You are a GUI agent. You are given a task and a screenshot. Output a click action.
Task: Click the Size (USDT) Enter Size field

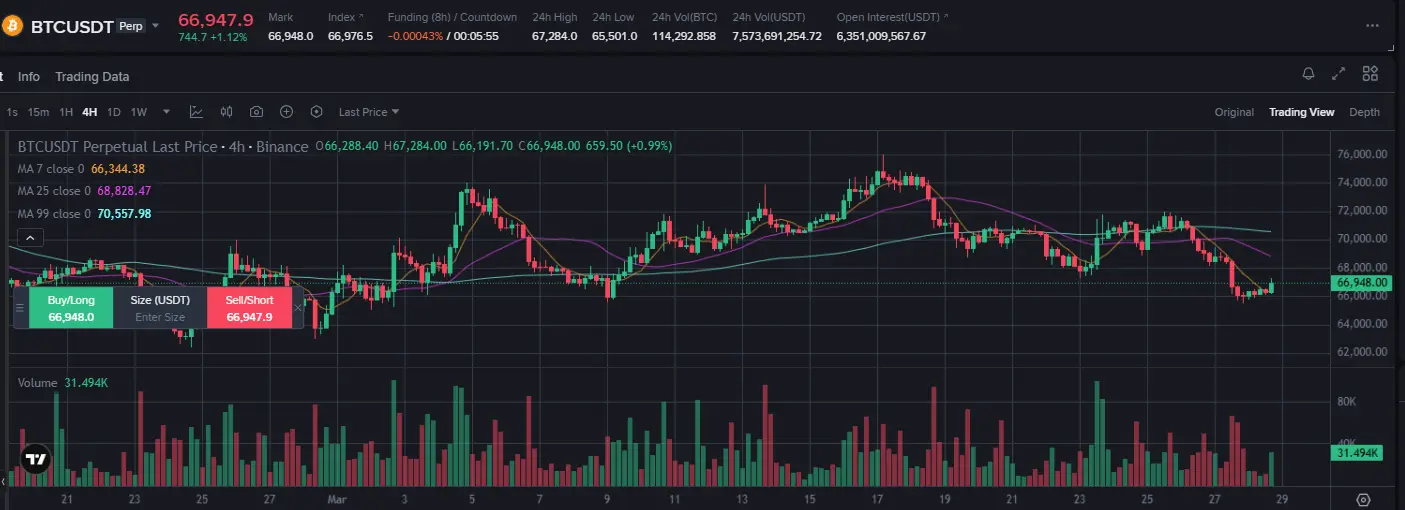tap(160, 308)
